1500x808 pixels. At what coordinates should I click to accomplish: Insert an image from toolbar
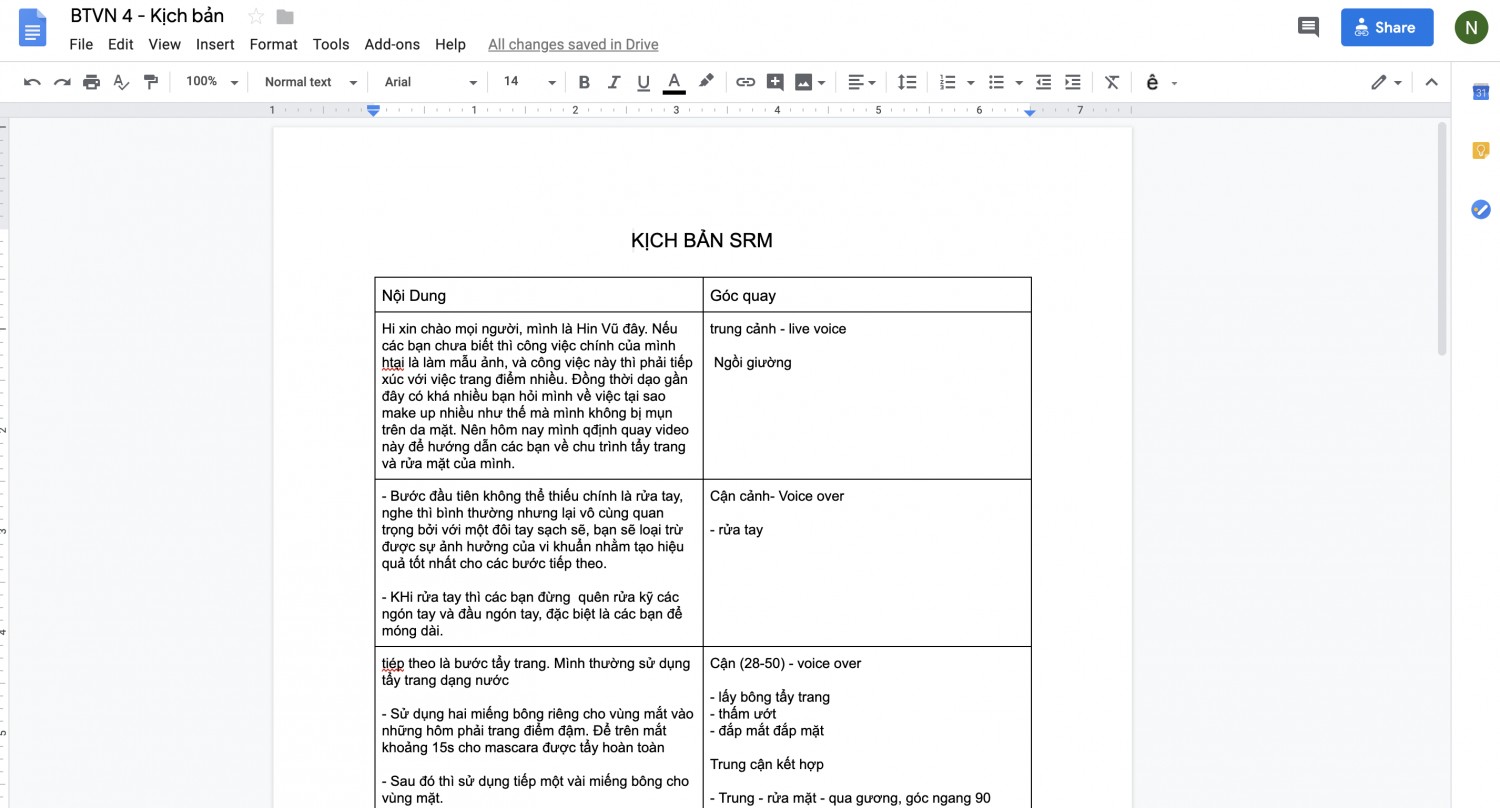[803, 82]
